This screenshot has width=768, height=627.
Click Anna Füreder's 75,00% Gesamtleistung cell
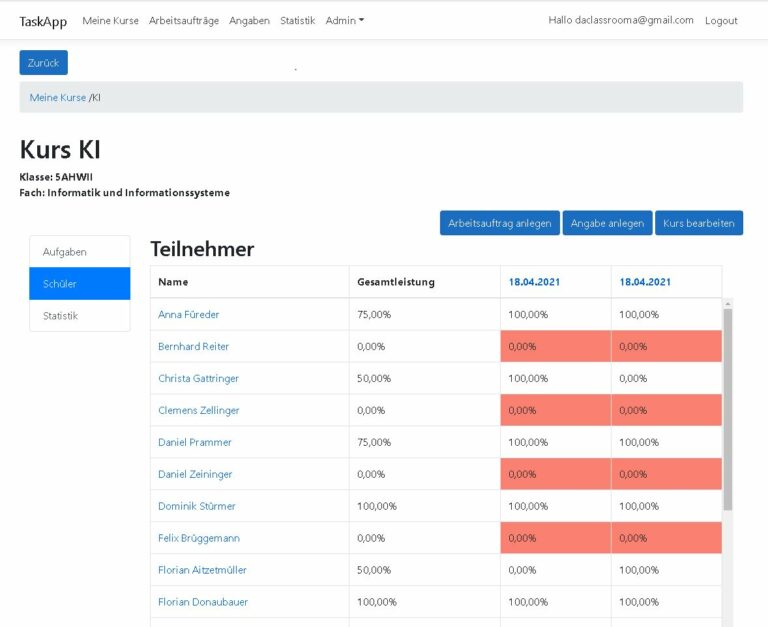pos(425,314)
